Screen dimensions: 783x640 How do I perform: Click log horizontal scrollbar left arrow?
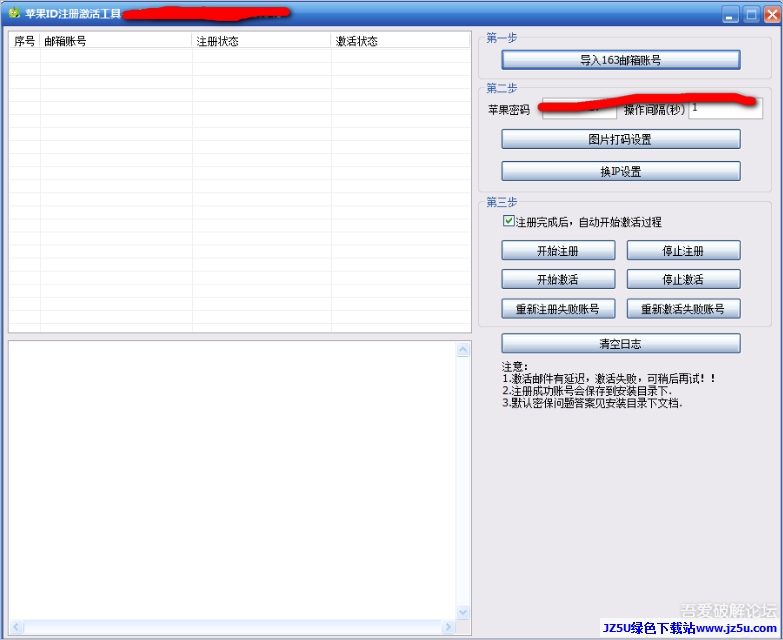(16, 627)
